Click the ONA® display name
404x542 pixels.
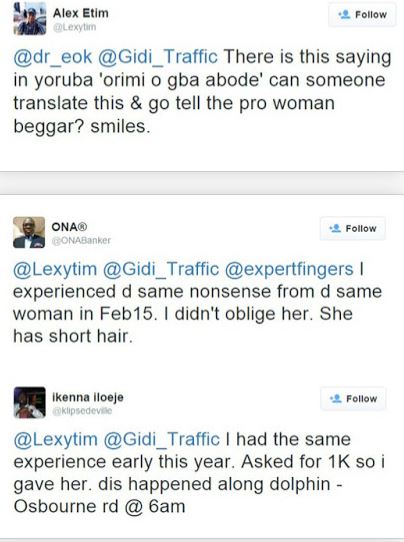69,227
